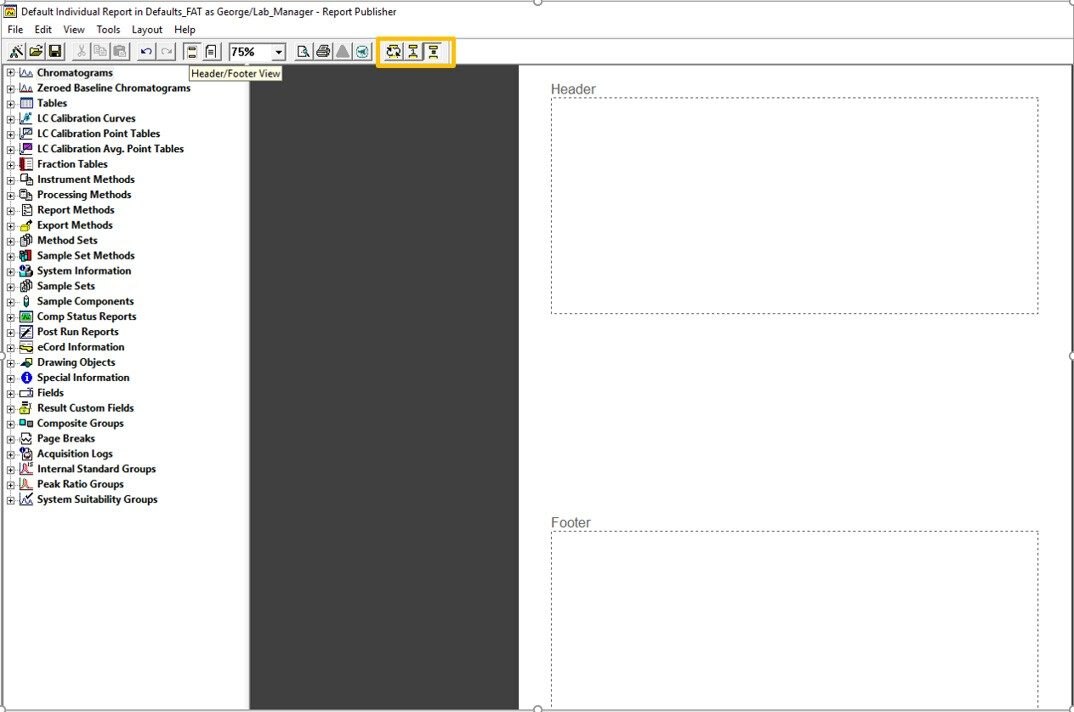Expand the Tables tree node
1074x712 pixels.
click(x=10, y=103)
